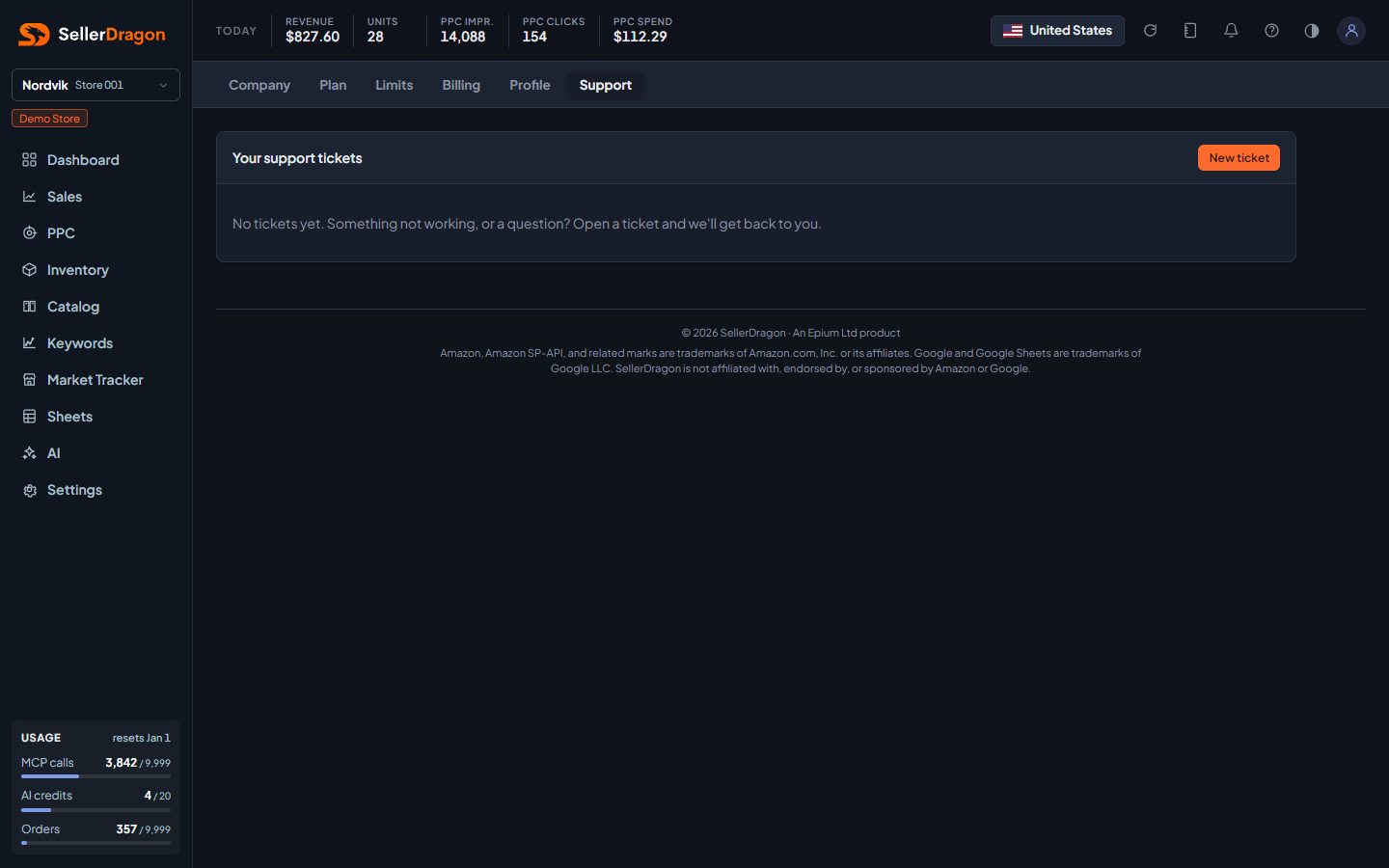Viewport: 1389px width, 868px height.
Task: Click the Catalog book icon
Action: click(30, 307)
